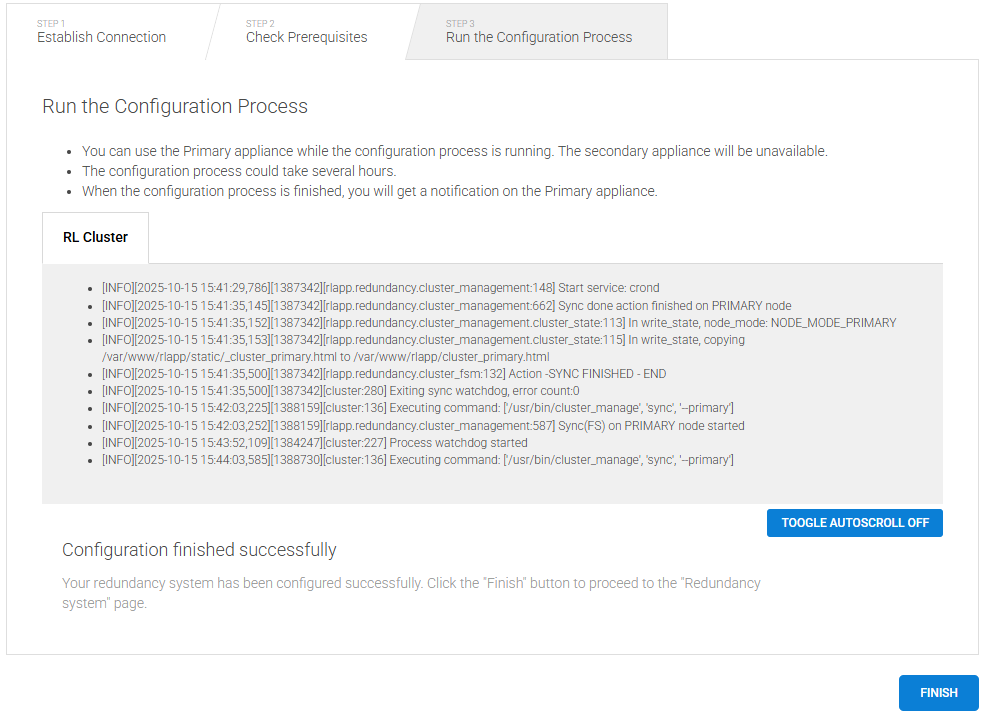Select the 'Exiting sync watchdog' log line

pos(340,391)
